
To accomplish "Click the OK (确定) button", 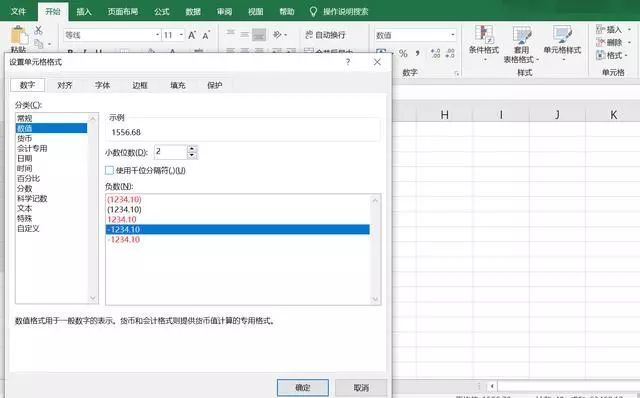I will click(x=302, y=387).
